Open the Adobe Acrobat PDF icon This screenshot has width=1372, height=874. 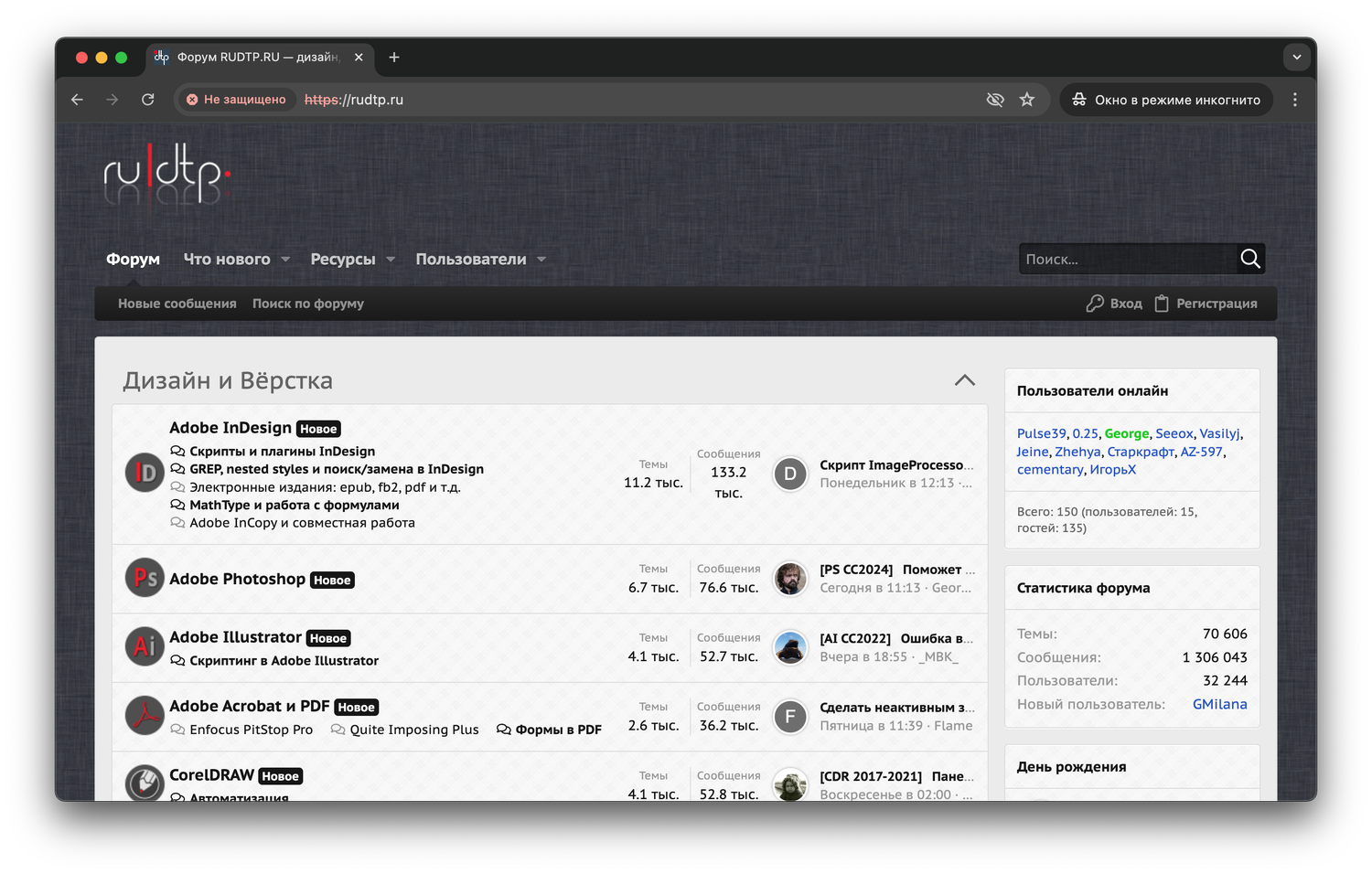[x=145, y=716]
